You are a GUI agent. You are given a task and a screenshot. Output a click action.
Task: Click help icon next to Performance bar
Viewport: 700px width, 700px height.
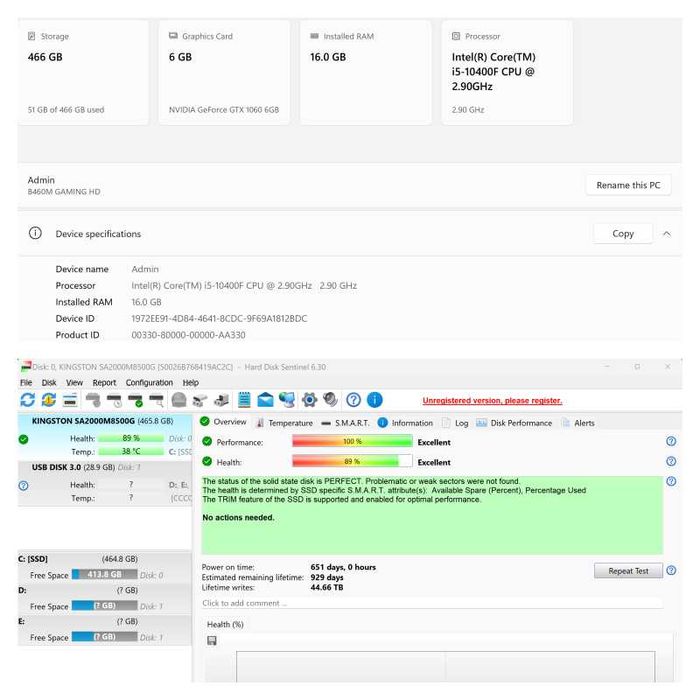point(671,441)
